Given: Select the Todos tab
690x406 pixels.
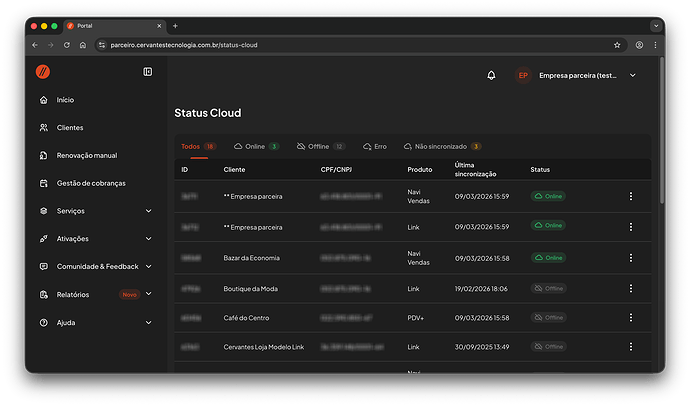Looking at the screenshot, I should [198, 146].
